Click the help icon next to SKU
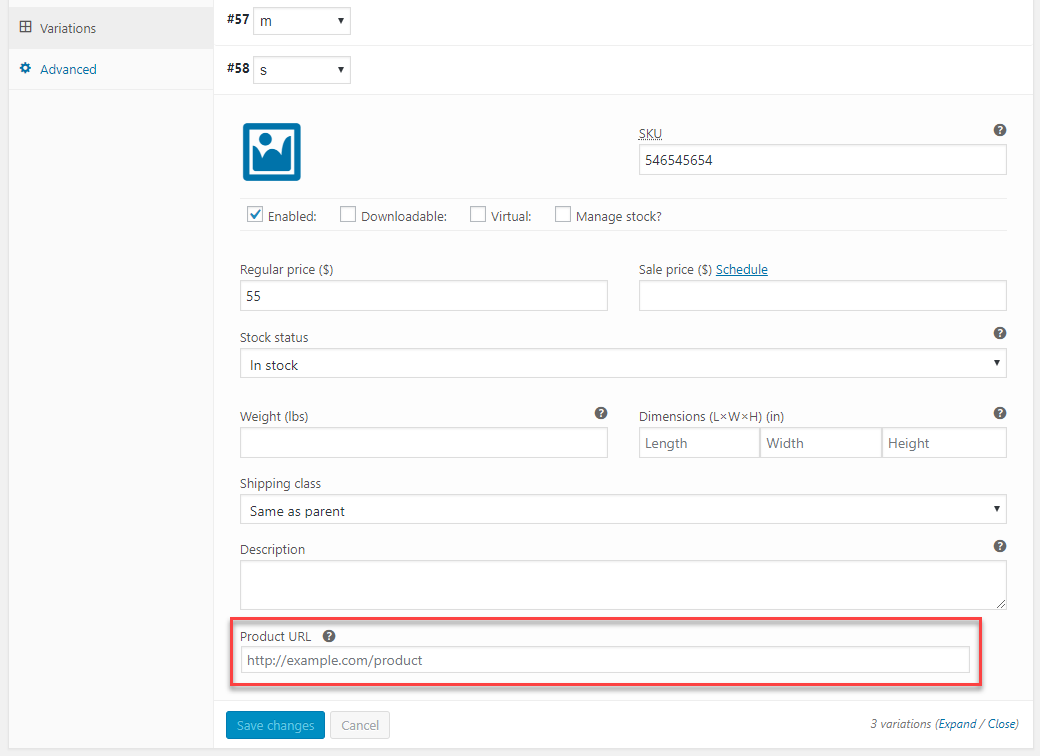1040x756 pixels. click(x=1000, y=130)
